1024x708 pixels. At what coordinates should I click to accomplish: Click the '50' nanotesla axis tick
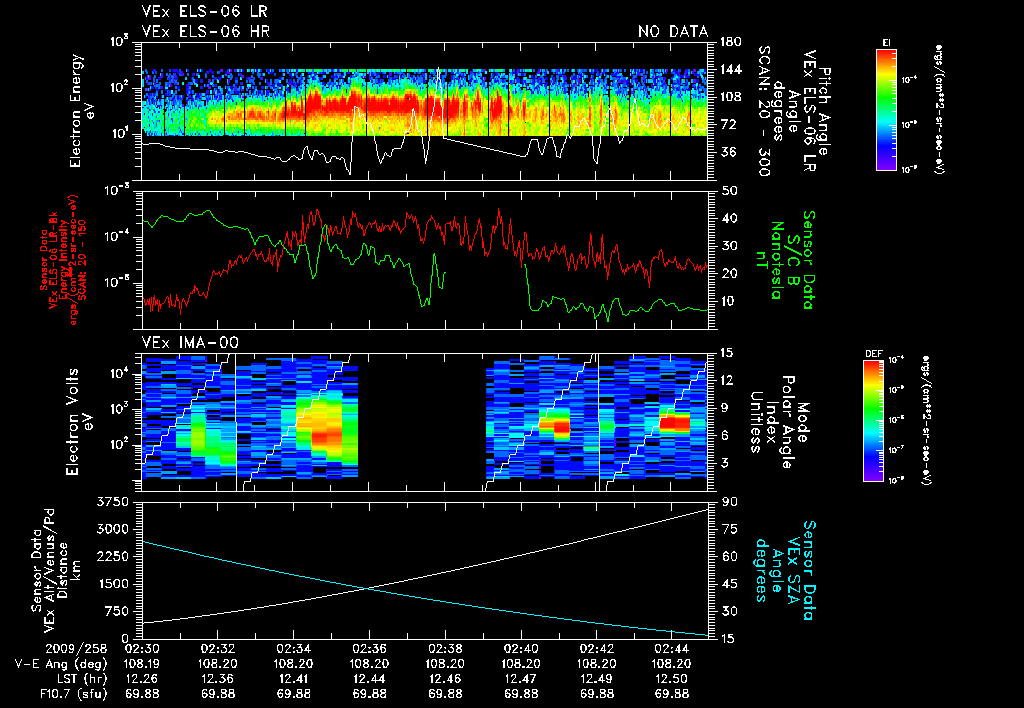point(727,191)
